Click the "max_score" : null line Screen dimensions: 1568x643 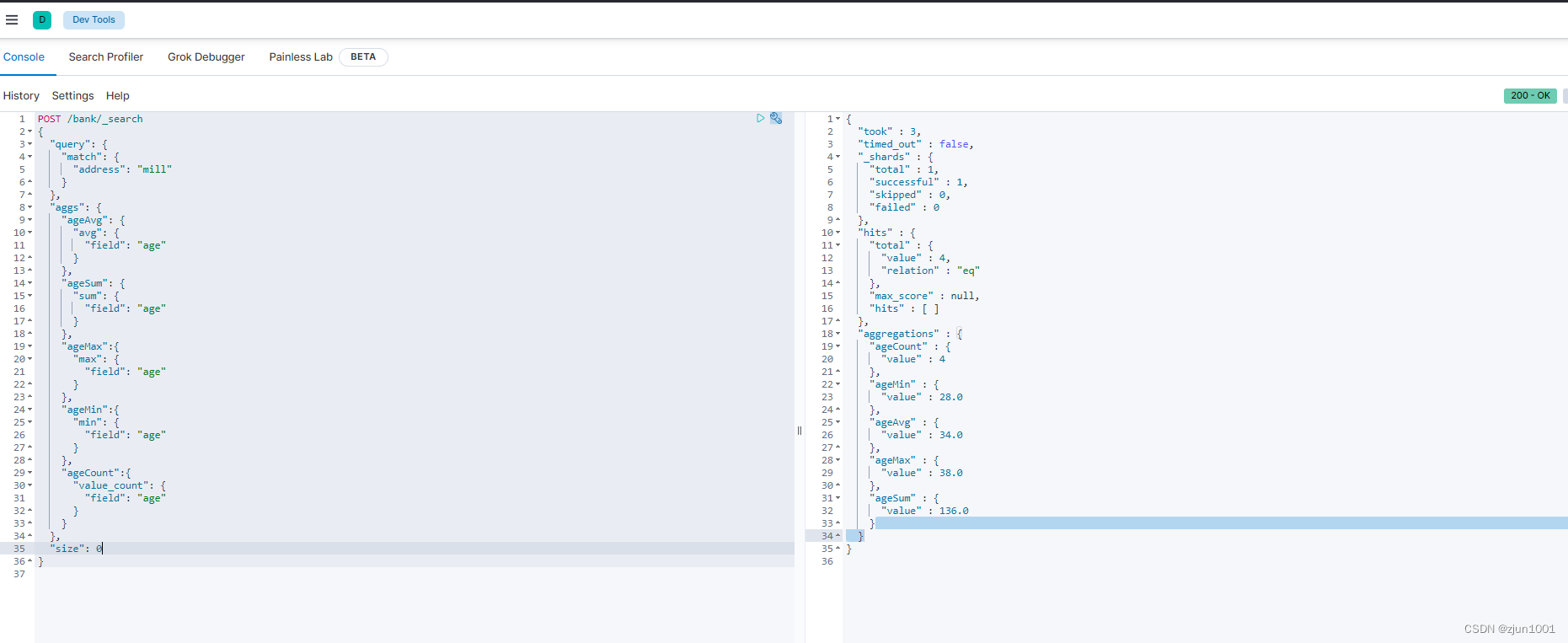click(924, 296)
